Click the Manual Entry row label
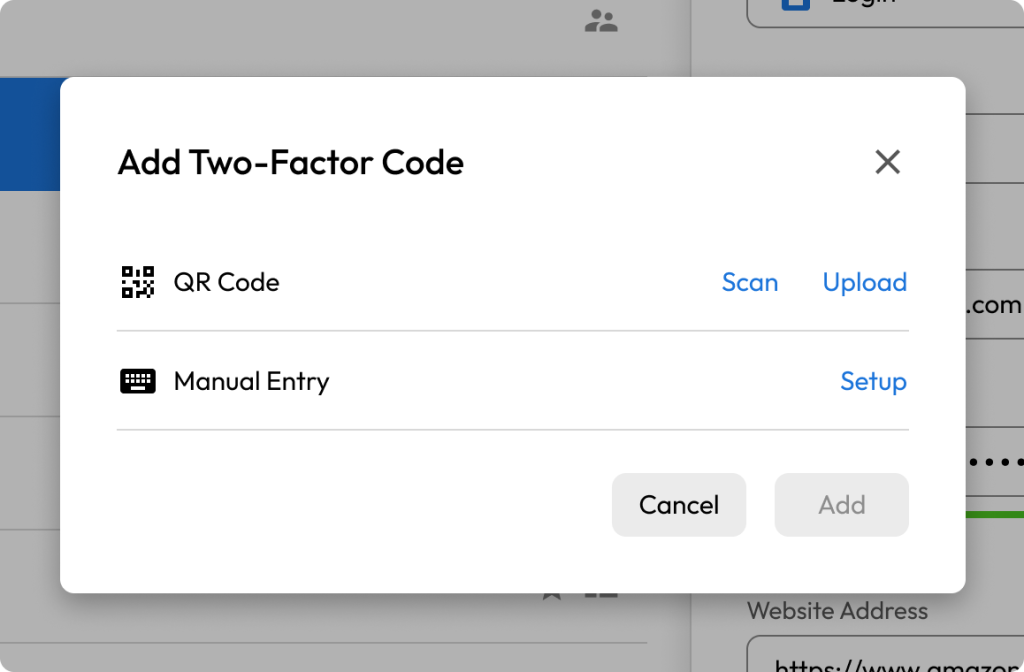This screenshot has height=672, width=1024. coord(251,381)
